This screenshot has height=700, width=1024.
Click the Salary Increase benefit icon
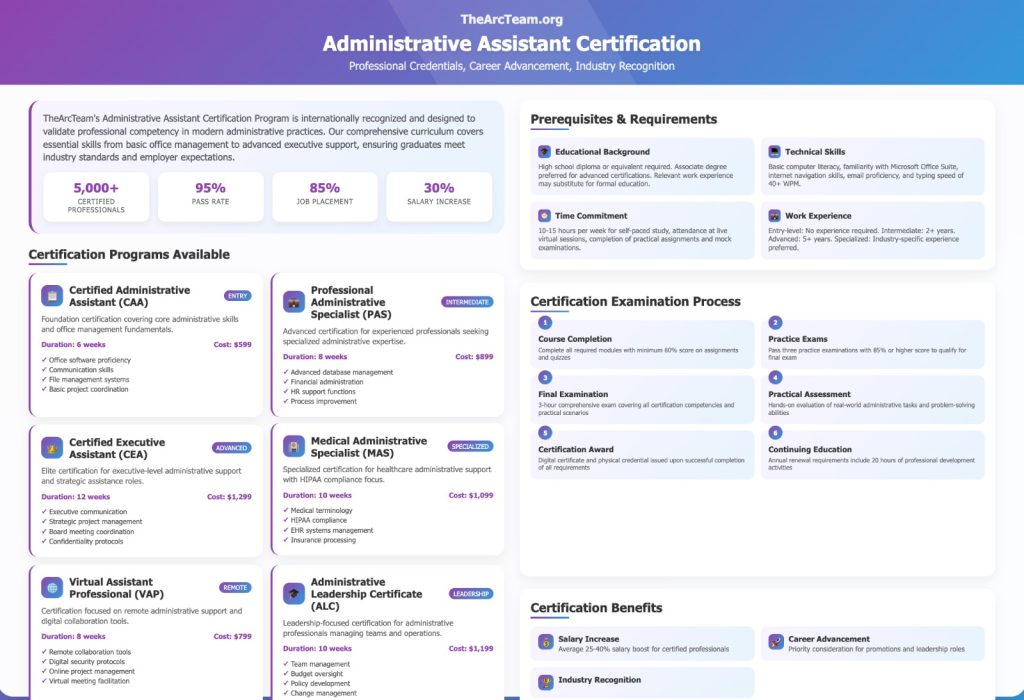(x=546, y=641)
